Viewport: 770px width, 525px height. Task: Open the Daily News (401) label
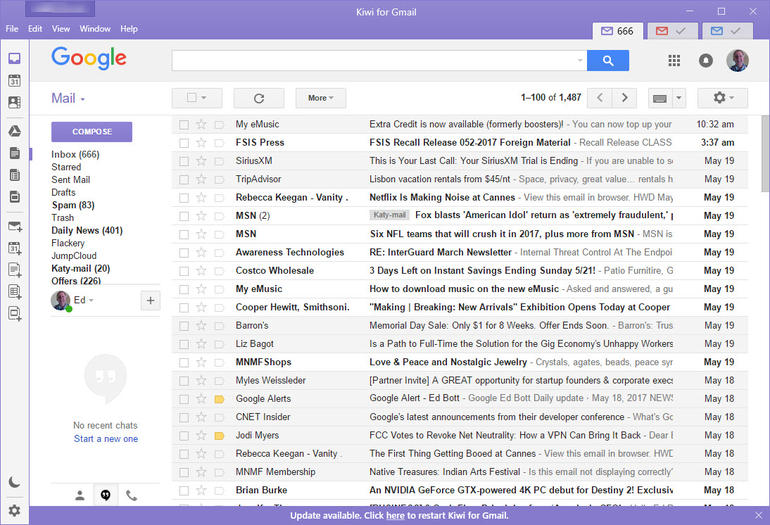pyautogui.click(x=87, y=230)
